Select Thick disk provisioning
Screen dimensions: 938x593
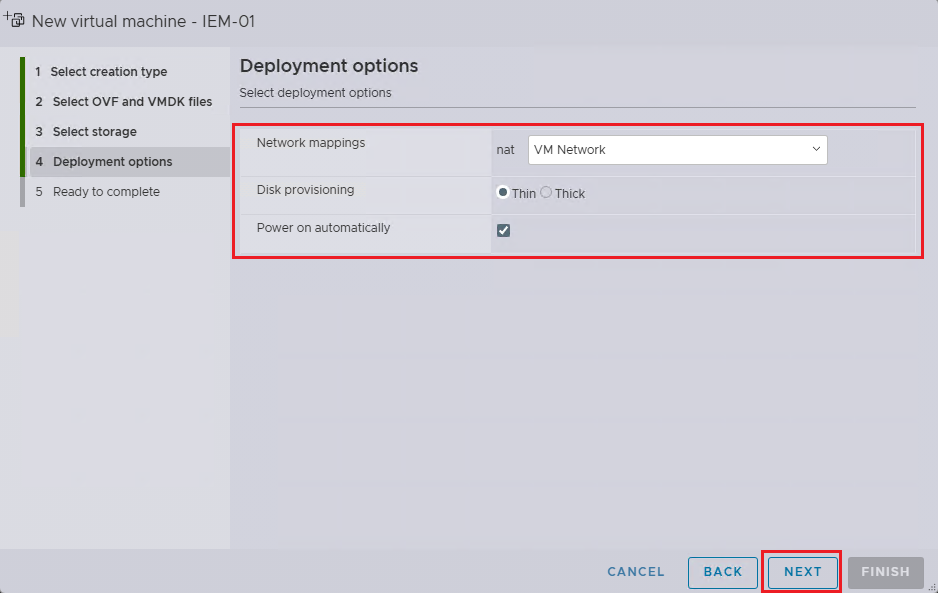tap(546, 192)
